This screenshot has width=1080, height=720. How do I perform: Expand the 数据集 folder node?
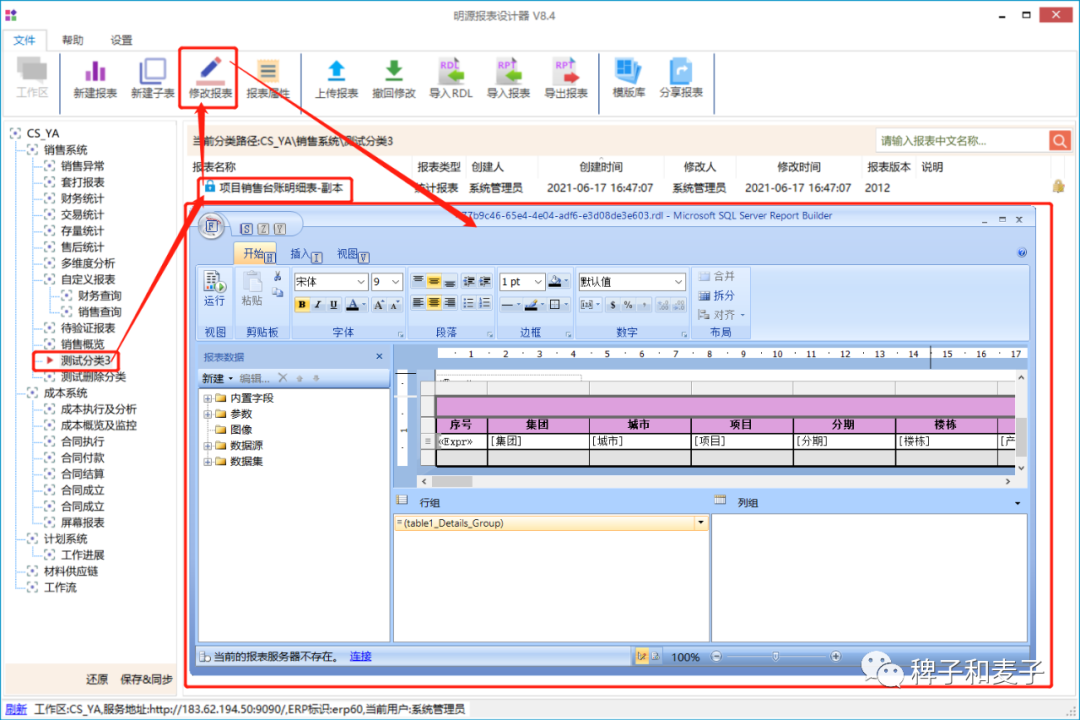click(x=207, y=462)
